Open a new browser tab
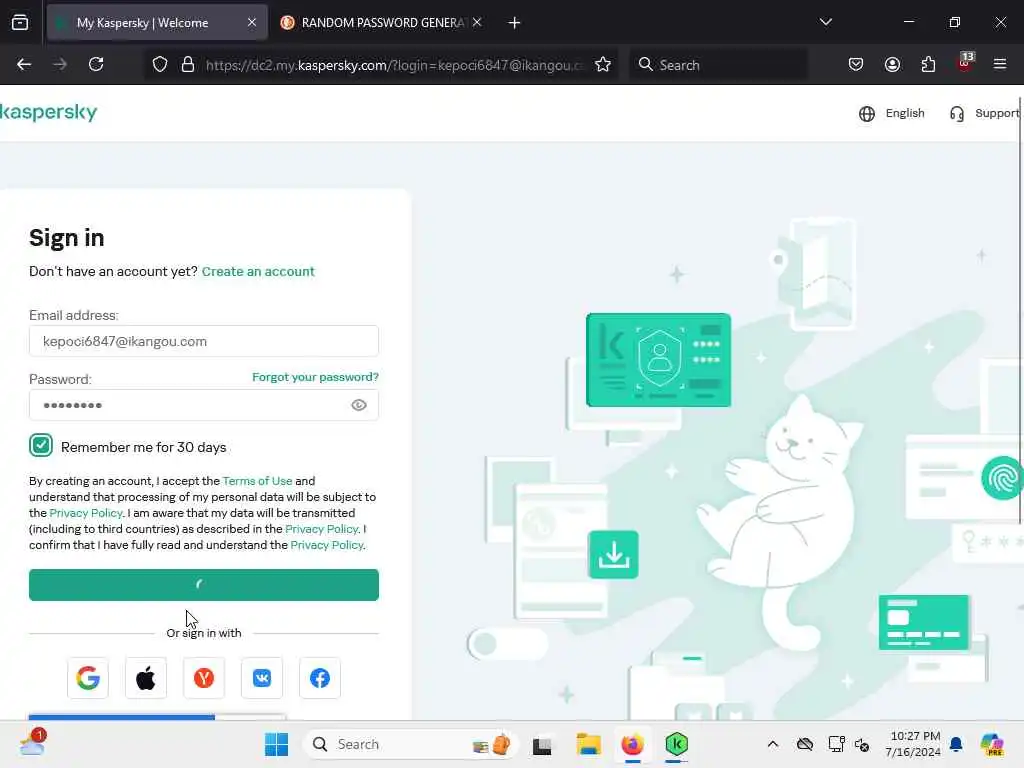Image resolution: width=1024 pixels, height=768 pixels. point(514,23)
